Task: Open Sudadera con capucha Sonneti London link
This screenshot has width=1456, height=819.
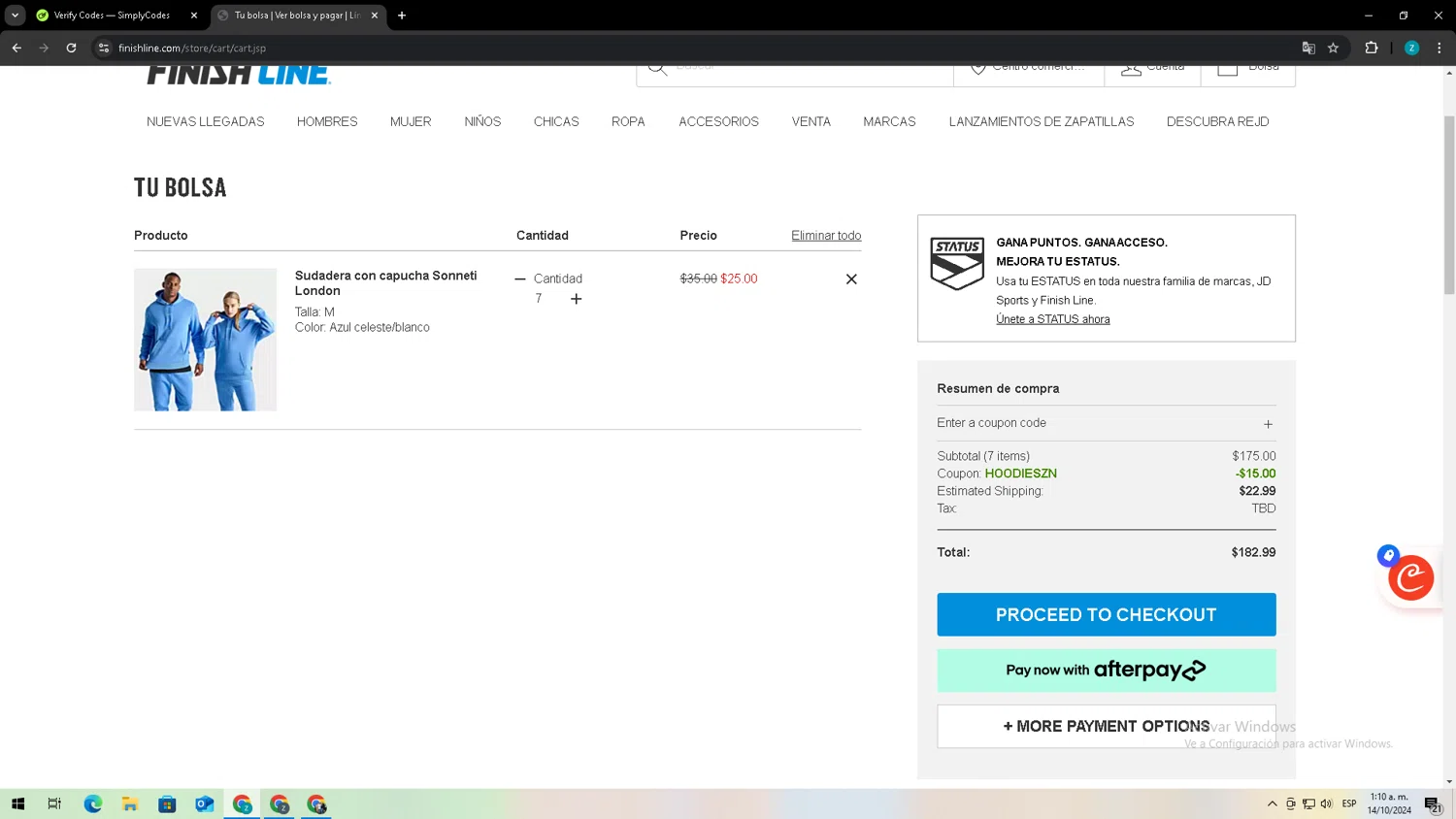Action: click(x=386, y=283)
